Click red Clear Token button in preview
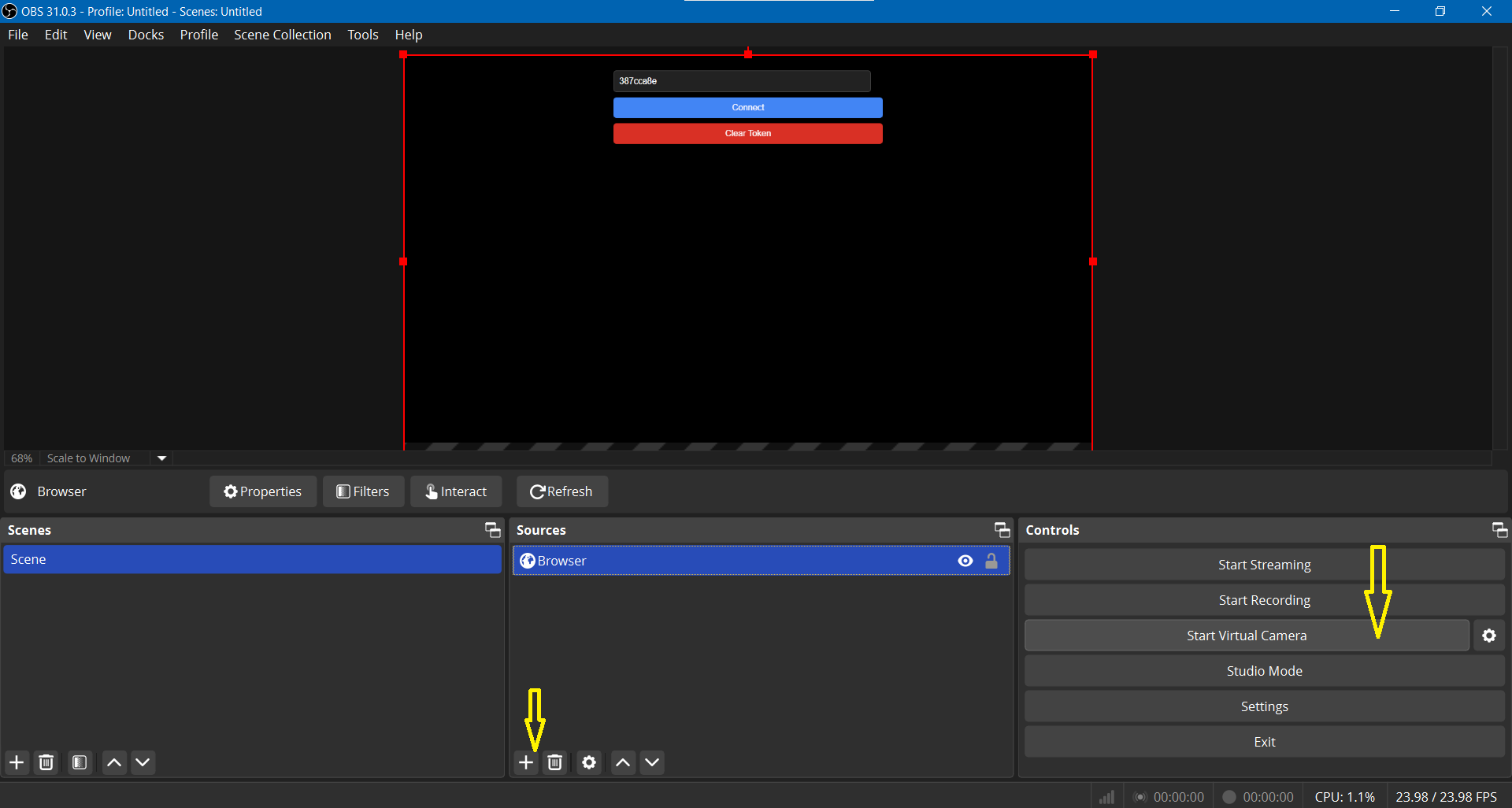1512x808 pixels. click(x=748, y=133)
